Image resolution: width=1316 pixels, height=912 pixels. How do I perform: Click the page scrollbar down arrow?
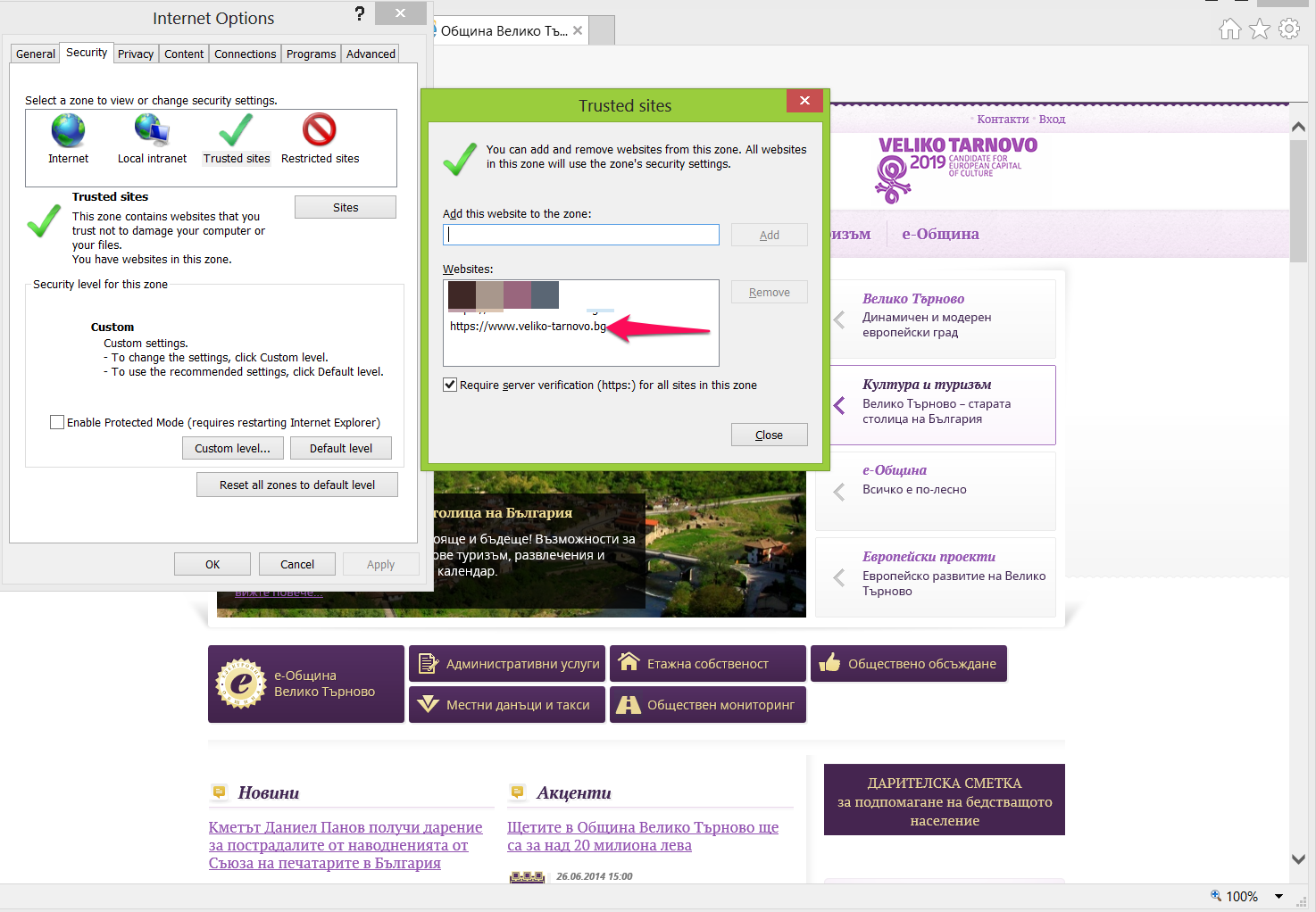[x=1299, y=859]
